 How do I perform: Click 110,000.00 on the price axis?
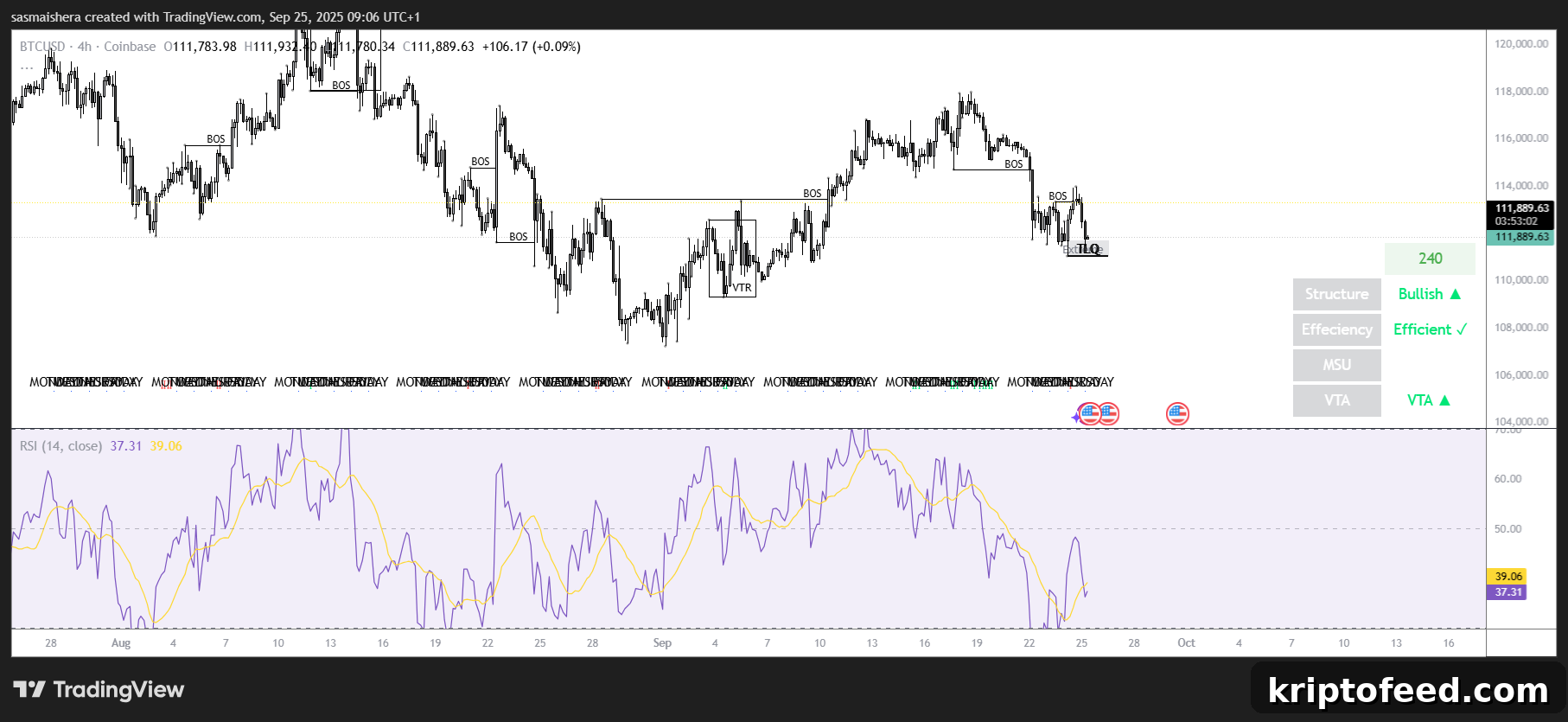pos(1521,280)
